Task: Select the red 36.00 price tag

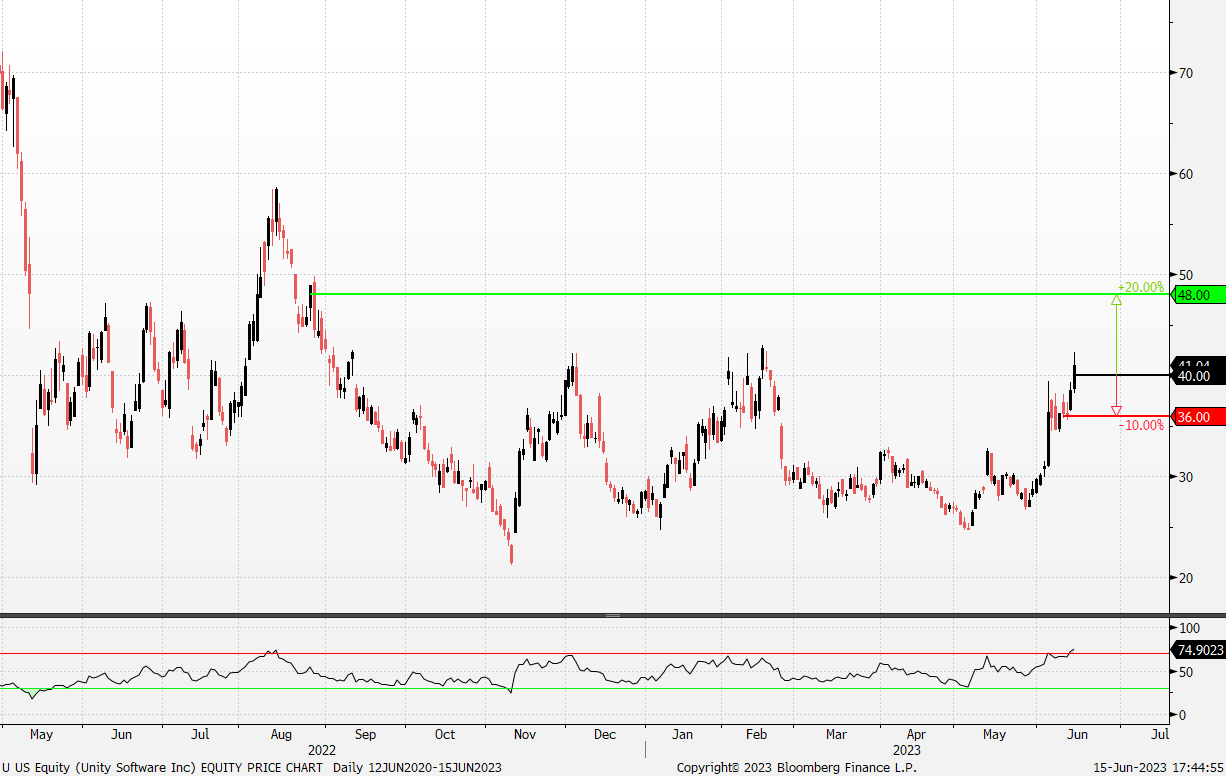Action: click(1196, 417)
